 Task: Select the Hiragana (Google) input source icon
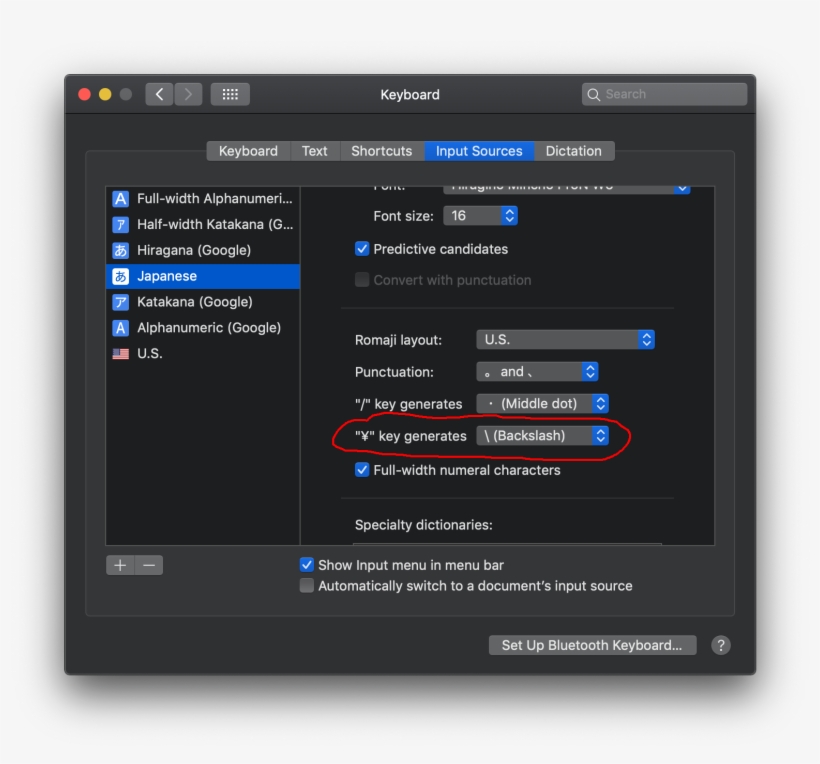[x=120, y=250]
